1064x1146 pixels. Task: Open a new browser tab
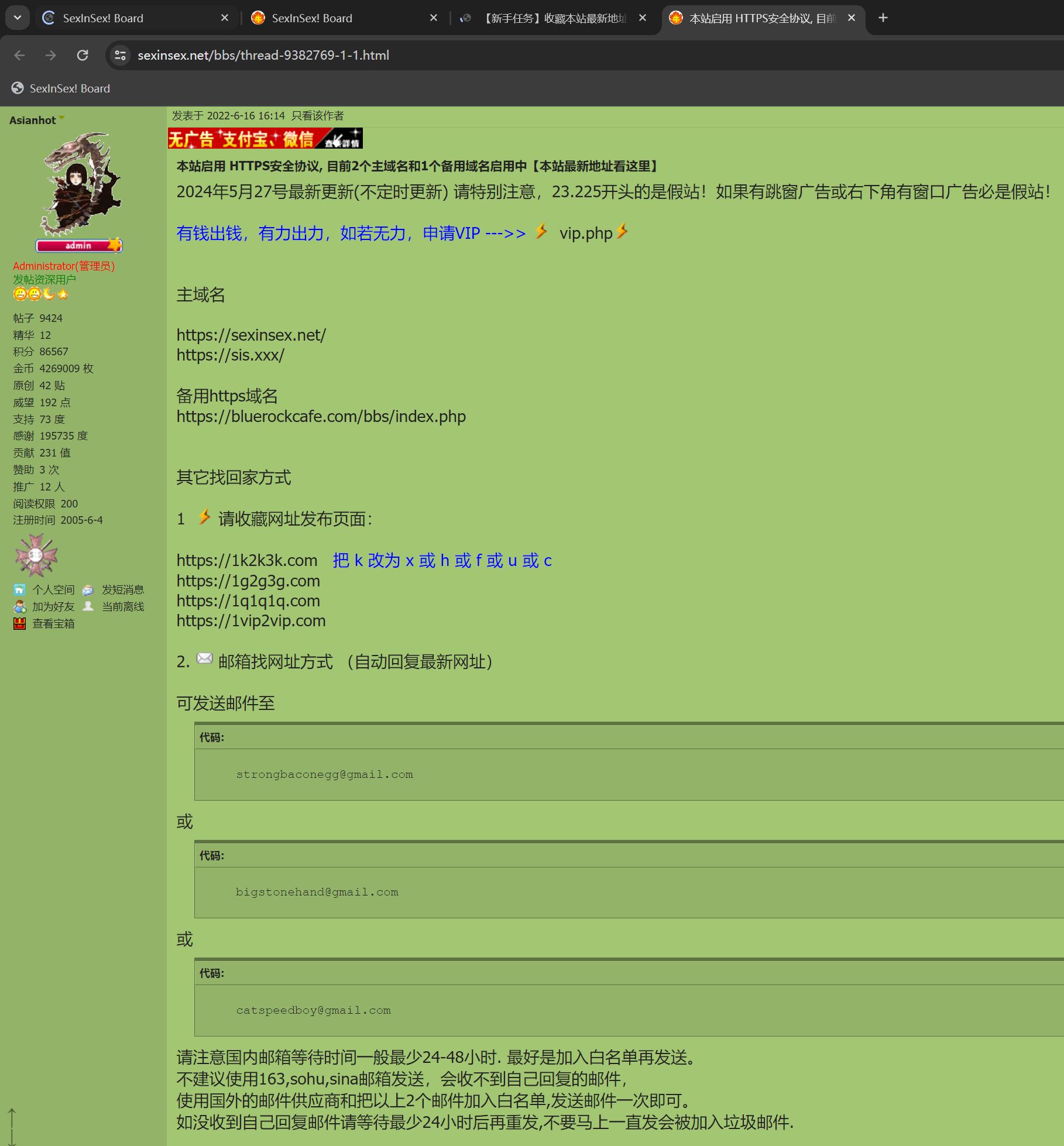[883, 18]
